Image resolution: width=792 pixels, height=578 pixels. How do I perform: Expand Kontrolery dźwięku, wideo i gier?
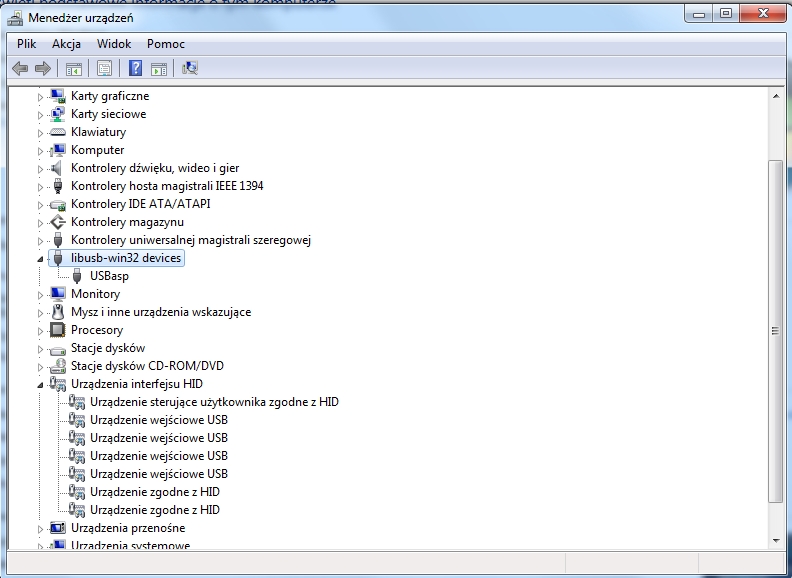[x=40, y=169]
